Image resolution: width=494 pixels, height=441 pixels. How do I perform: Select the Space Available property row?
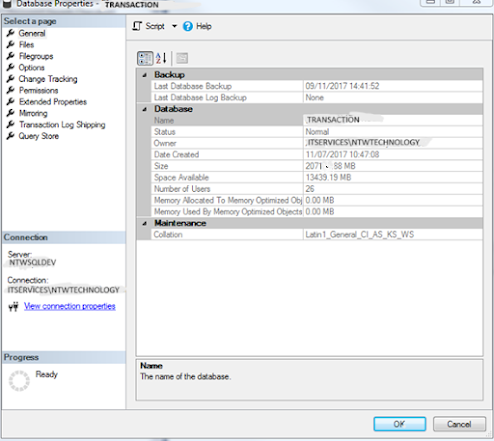317,177
